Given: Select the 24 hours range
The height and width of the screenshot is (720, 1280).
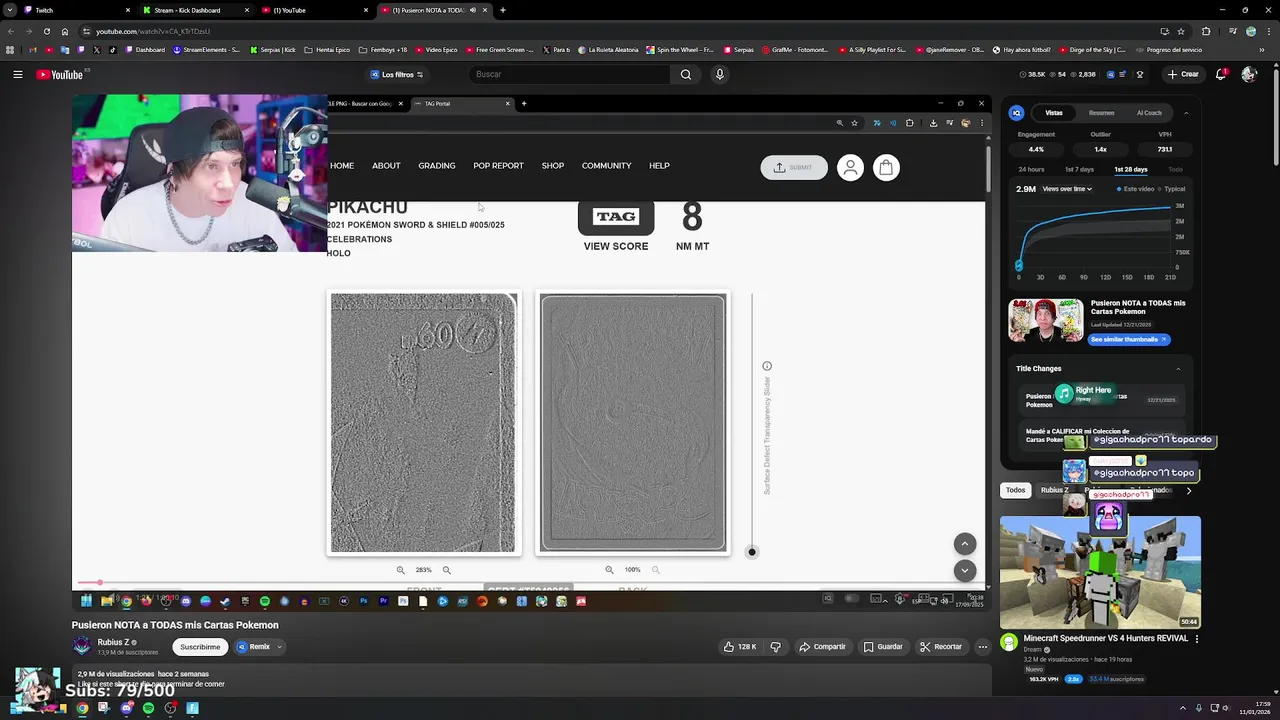Looking at the screenshot, I should tap(1031, 170).
